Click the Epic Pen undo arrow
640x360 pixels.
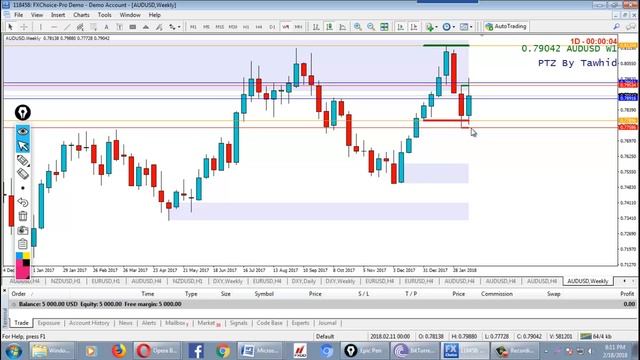click(x=23, y=202)
